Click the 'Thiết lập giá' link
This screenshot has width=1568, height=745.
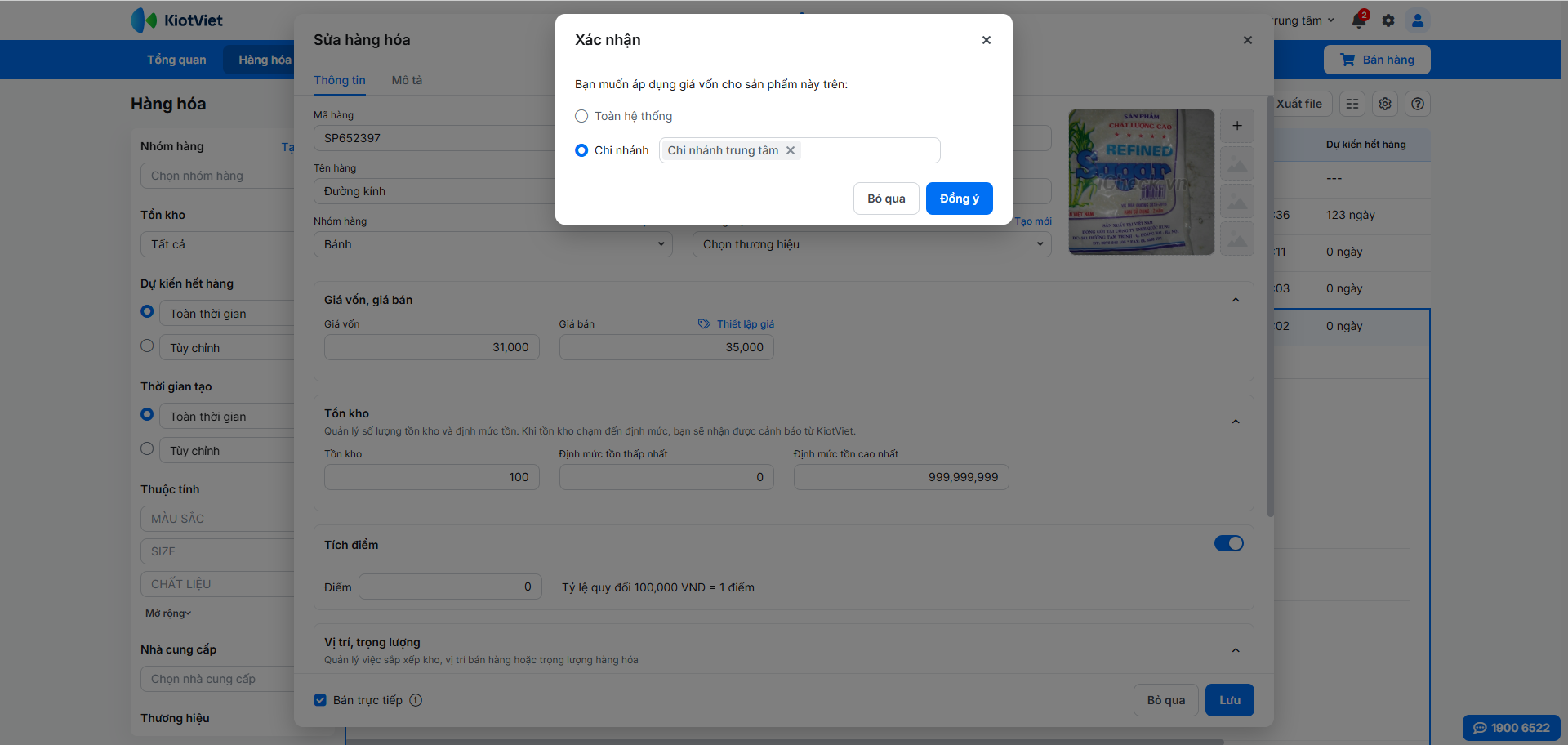pos(744,324)
